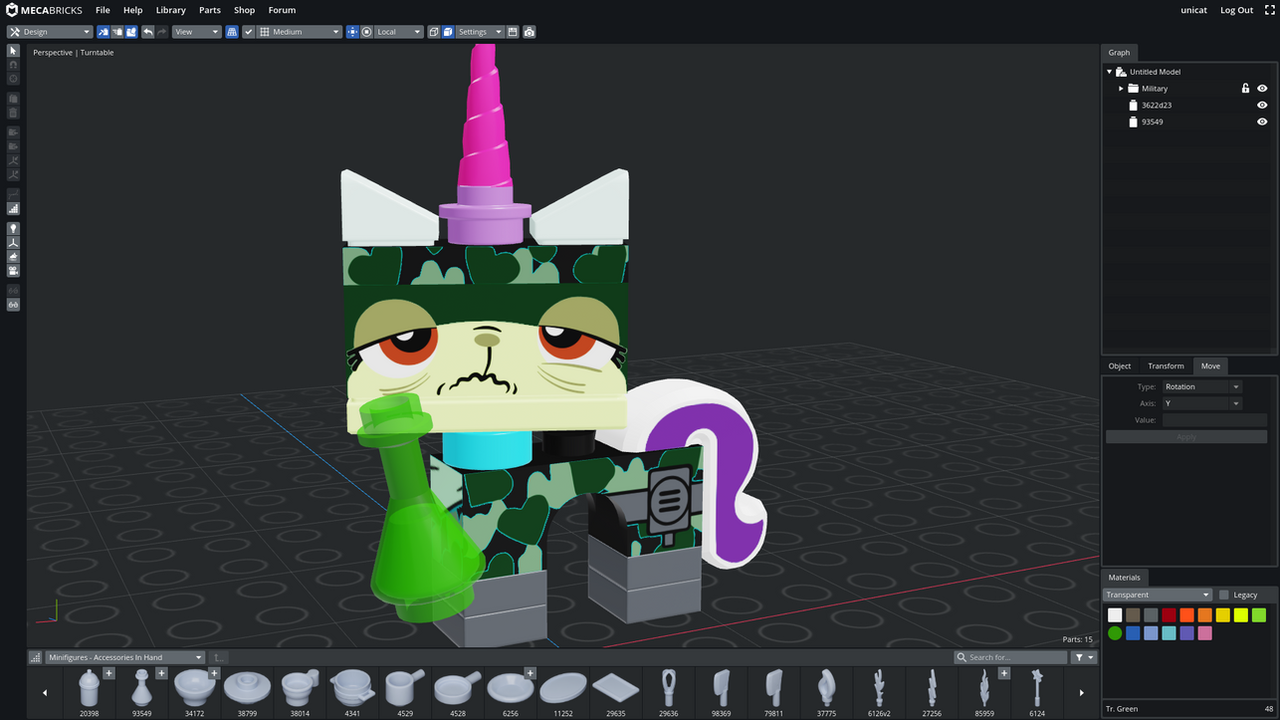Collapse the Untitled Model tree
Viewport: 1280px width, 720px height.
[x=1109, y=72]
